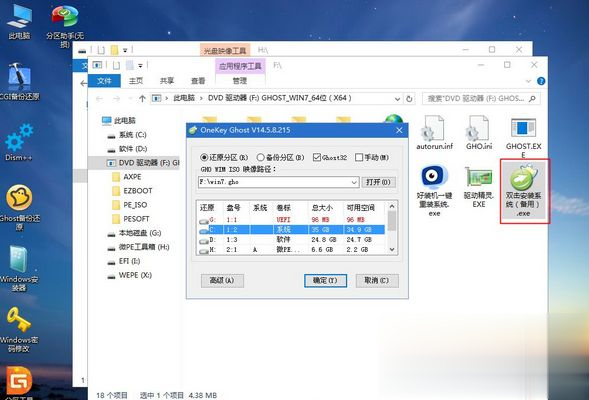Screen dimensions: 589x400
Task: Select 软件 (D:) in navigation tree
Action: click(x=127, y=149)
